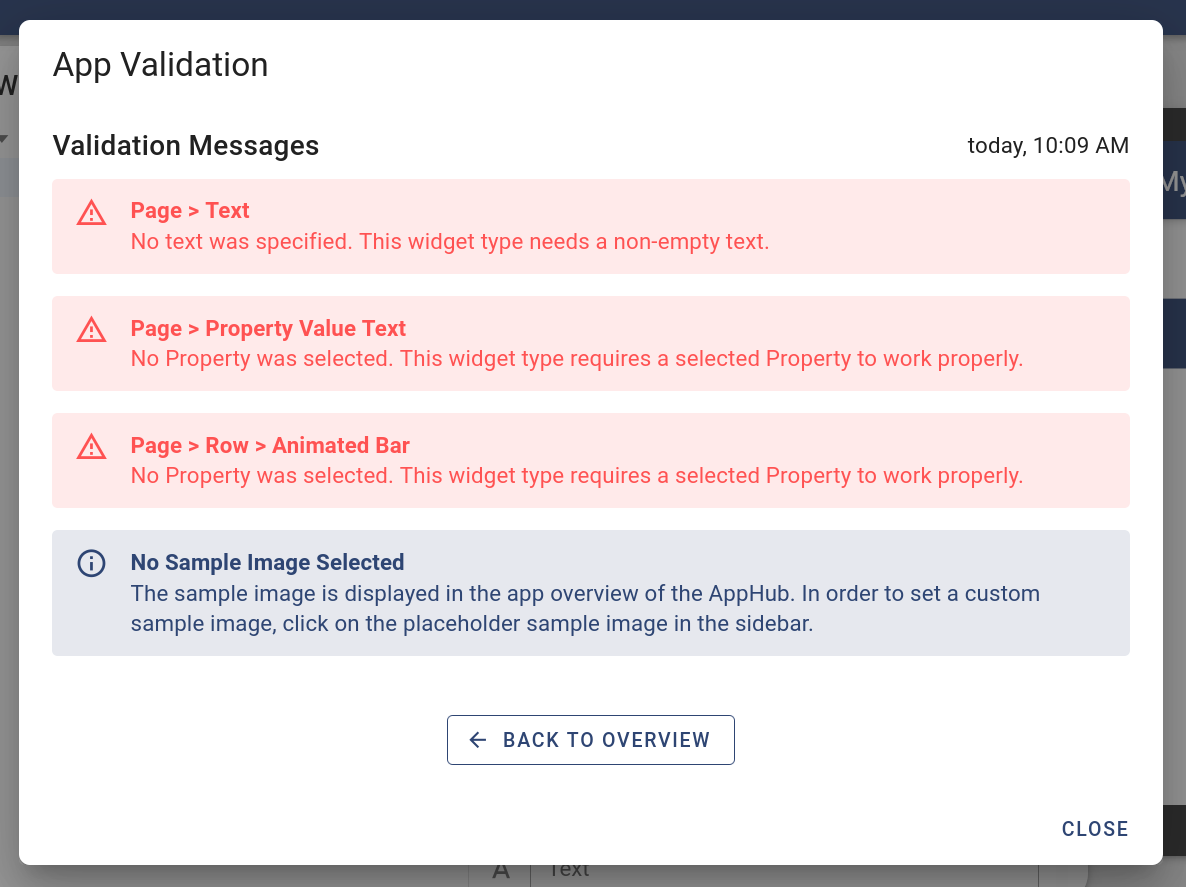
Task: Click the 'today, 10:09 AM' validation timestamp
Action: pyautogui.click(x=1048, y=145)
